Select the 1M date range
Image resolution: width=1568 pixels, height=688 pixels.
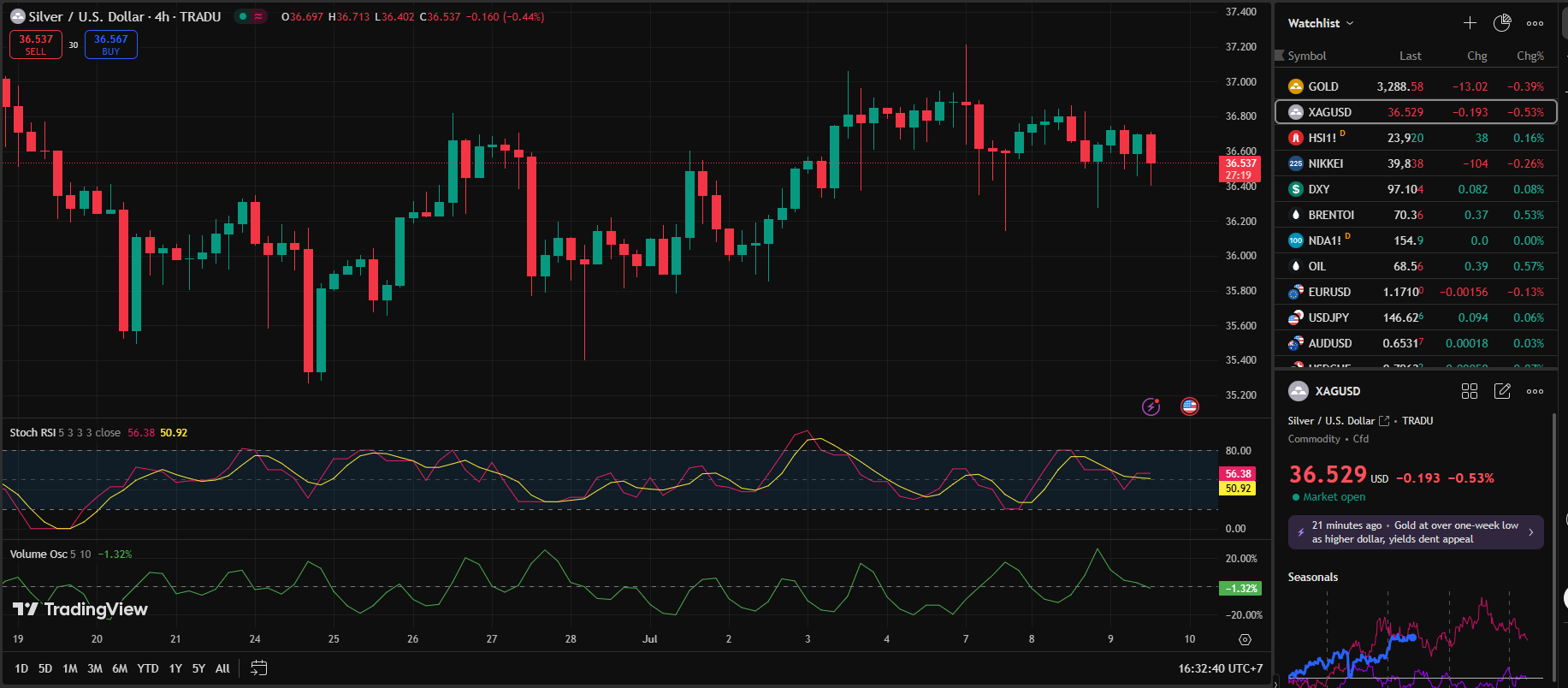(x=70, y=668)
